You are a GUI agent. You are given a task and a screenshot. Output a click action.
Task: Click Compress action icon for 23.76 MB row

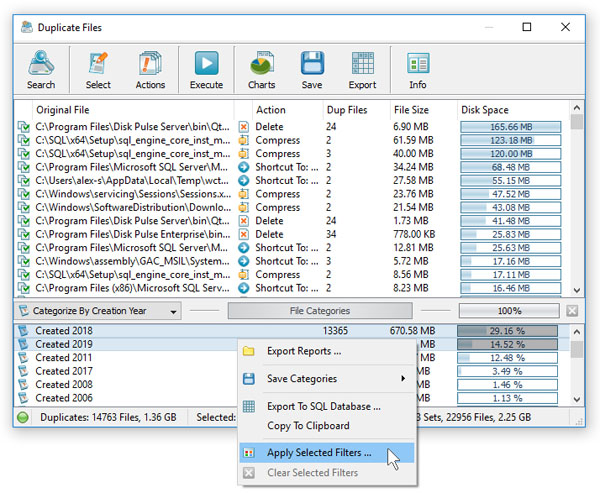(244, 194)
